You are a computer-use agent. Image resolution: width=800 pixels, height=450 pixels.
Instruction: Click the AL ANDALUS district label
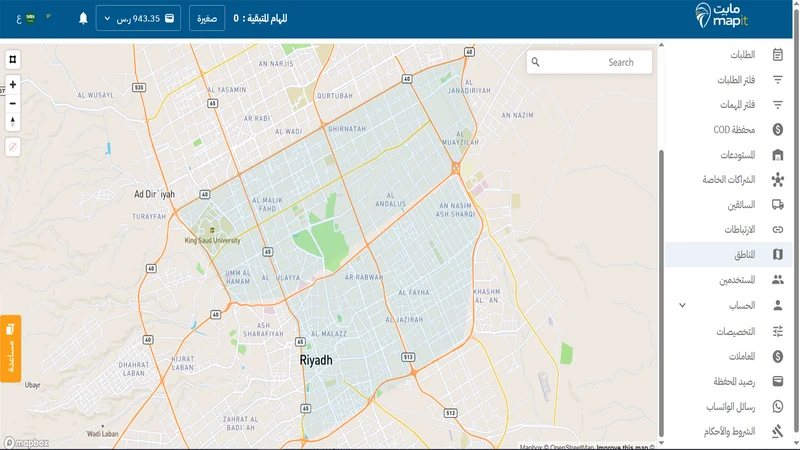point(390,199)
